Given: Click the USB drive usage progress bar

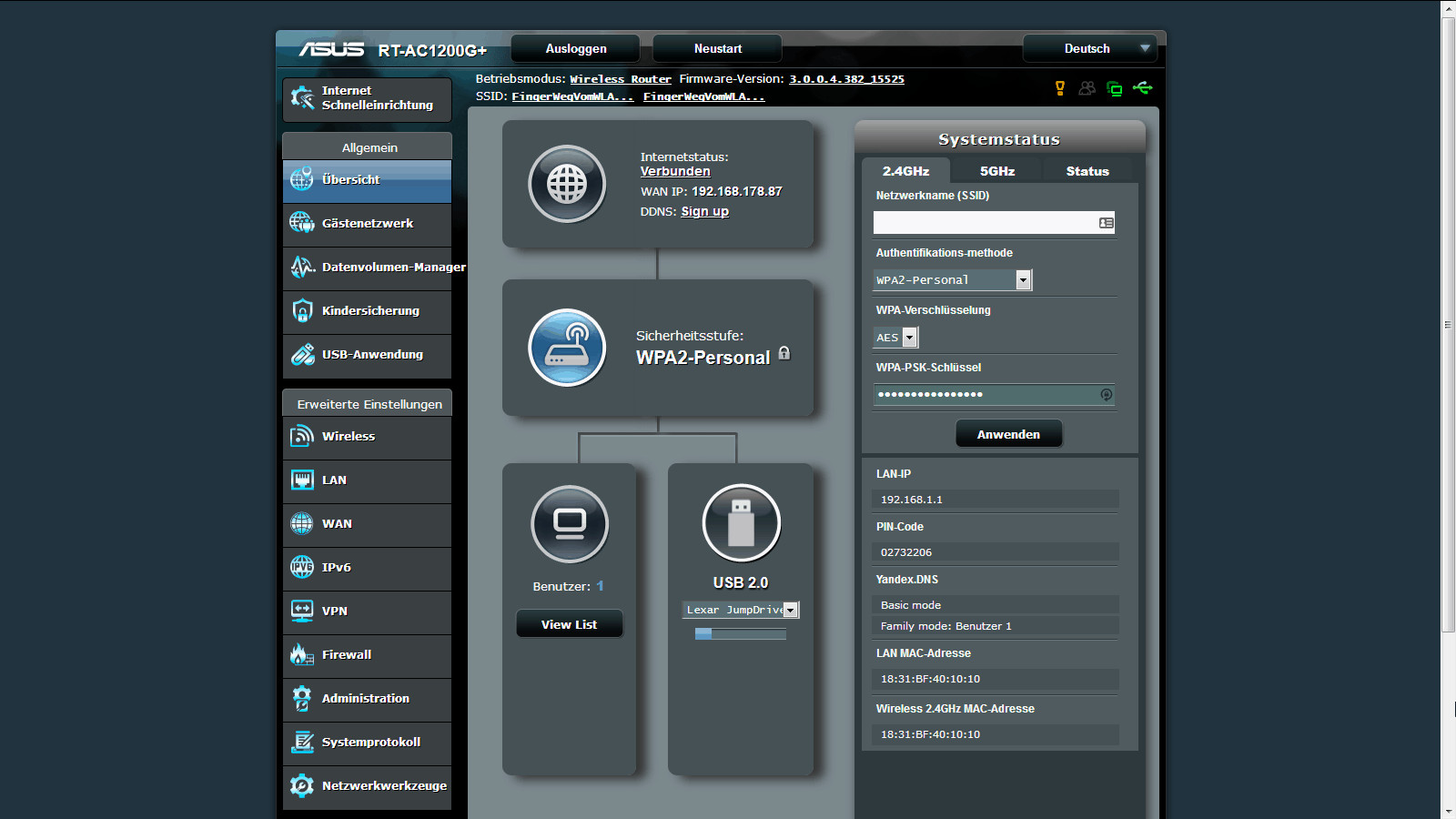Looking at the screenshot, I should (741, 634).
